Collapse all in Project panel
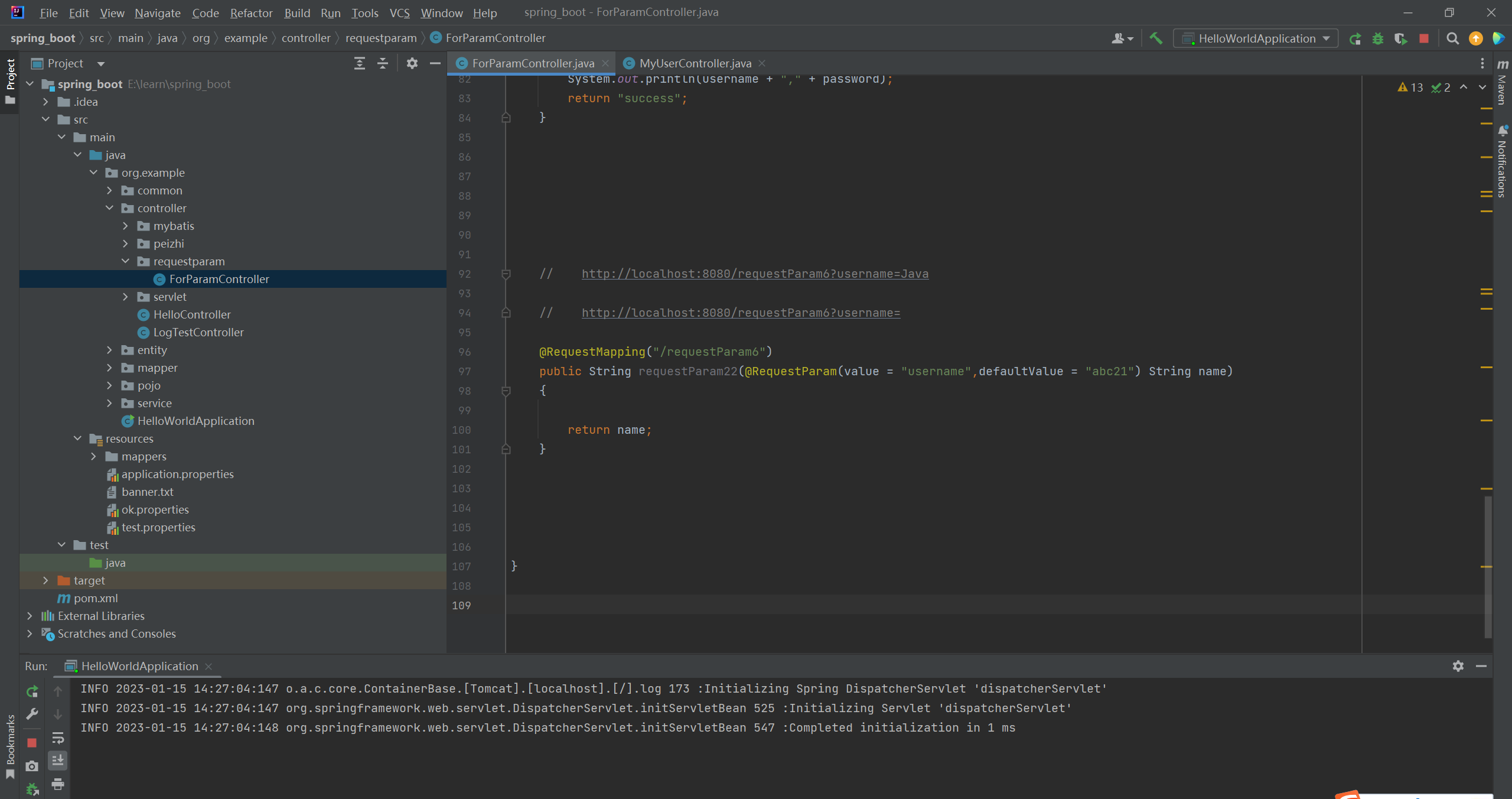This screenshot has height=799, width=1512. point(383,63)
